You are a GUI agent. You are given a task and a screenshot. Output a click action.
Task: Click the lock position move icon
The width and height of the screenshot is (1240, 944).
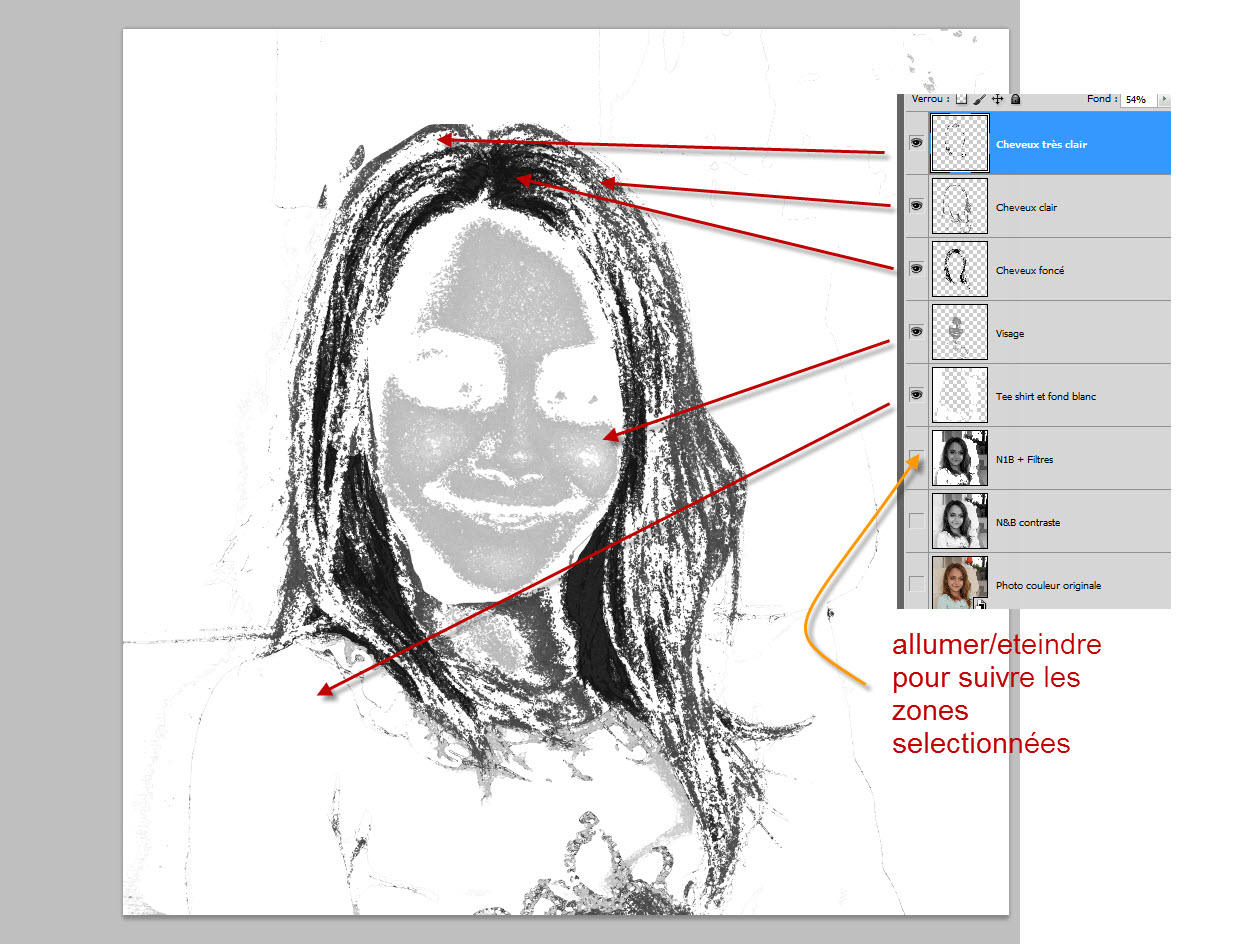998,100
